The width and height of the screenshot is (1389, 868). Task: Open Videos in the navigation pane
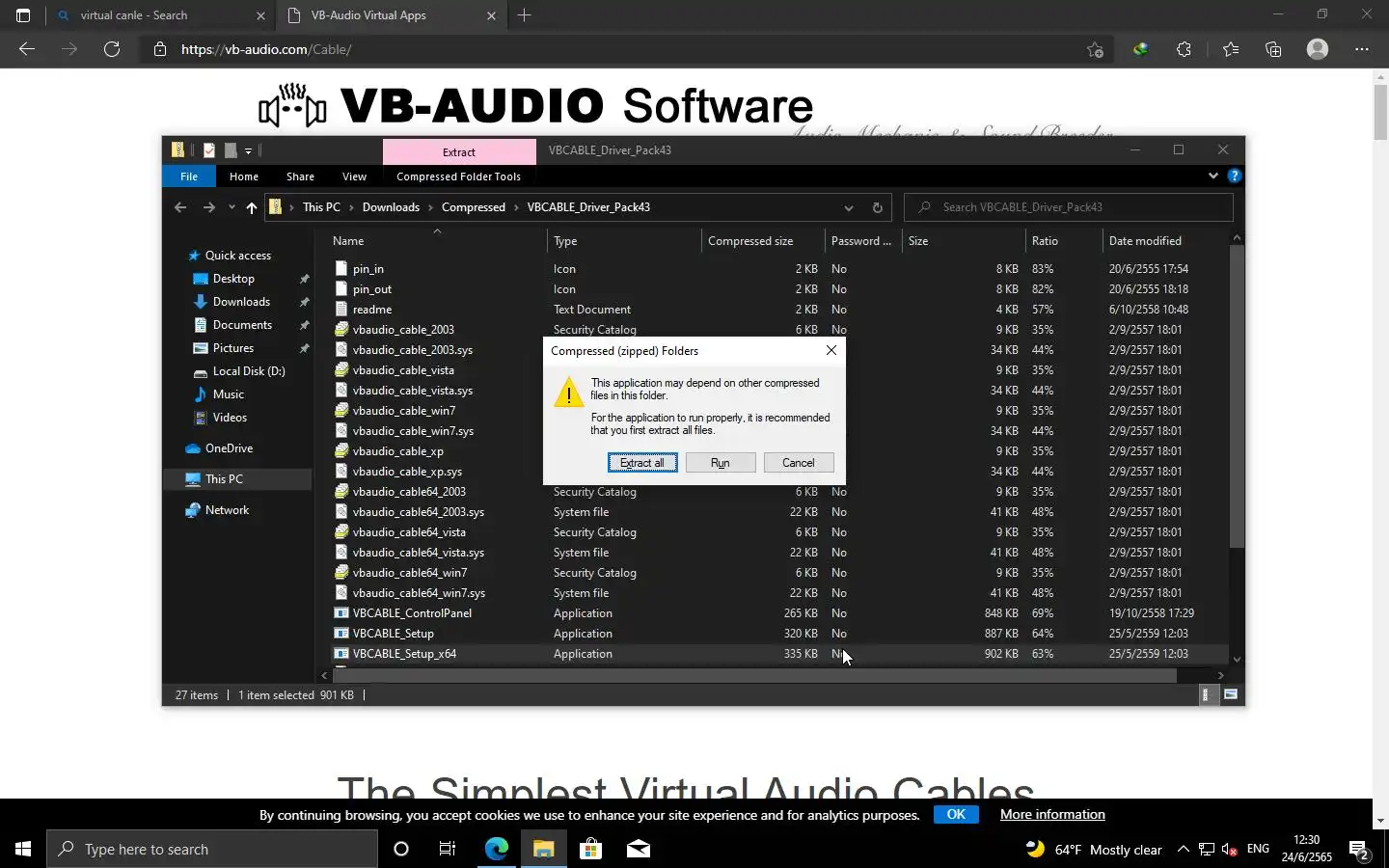[x=230, y=418]
